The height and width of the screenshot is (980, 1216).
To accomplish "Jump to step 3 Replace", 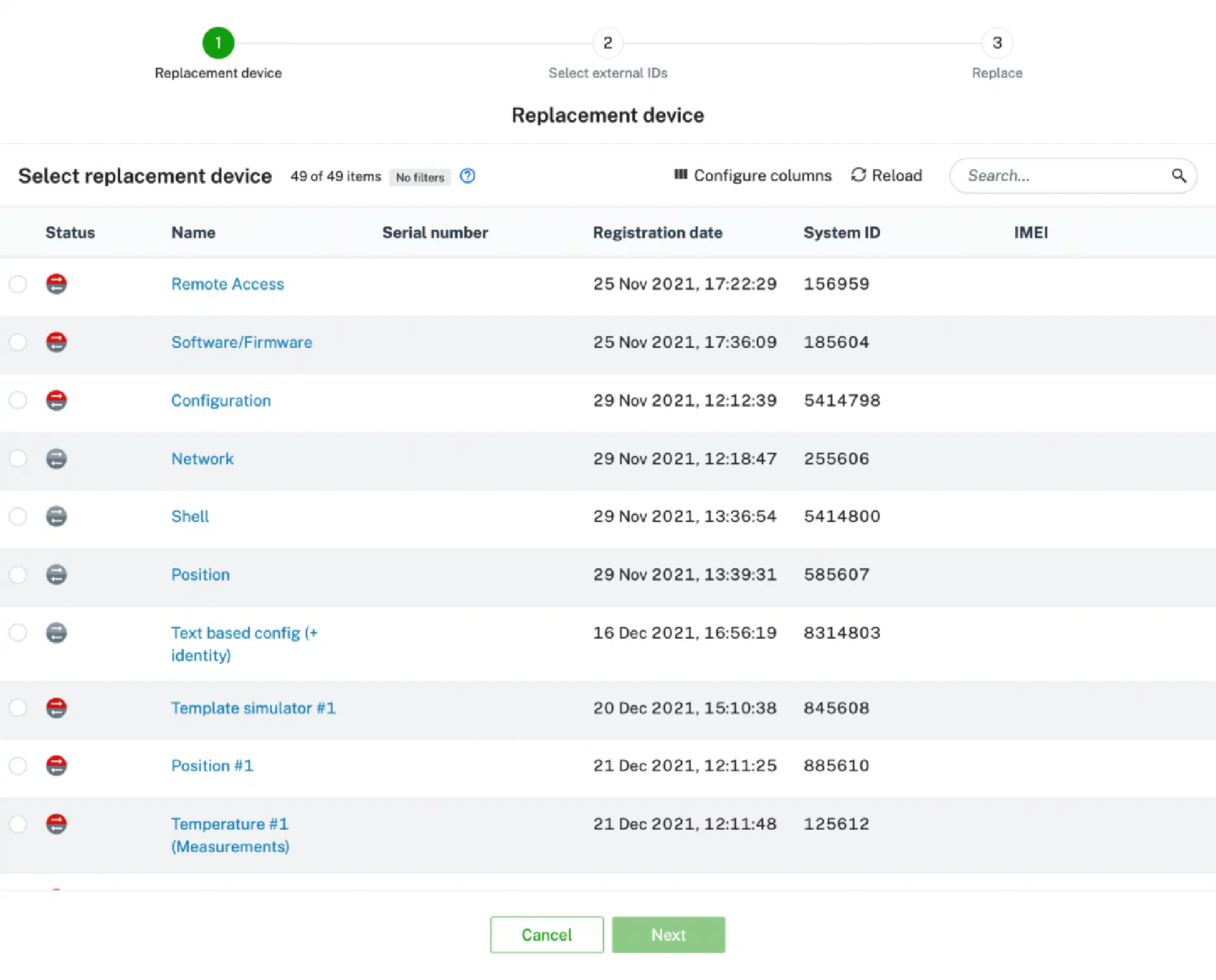I will point(997,43).
